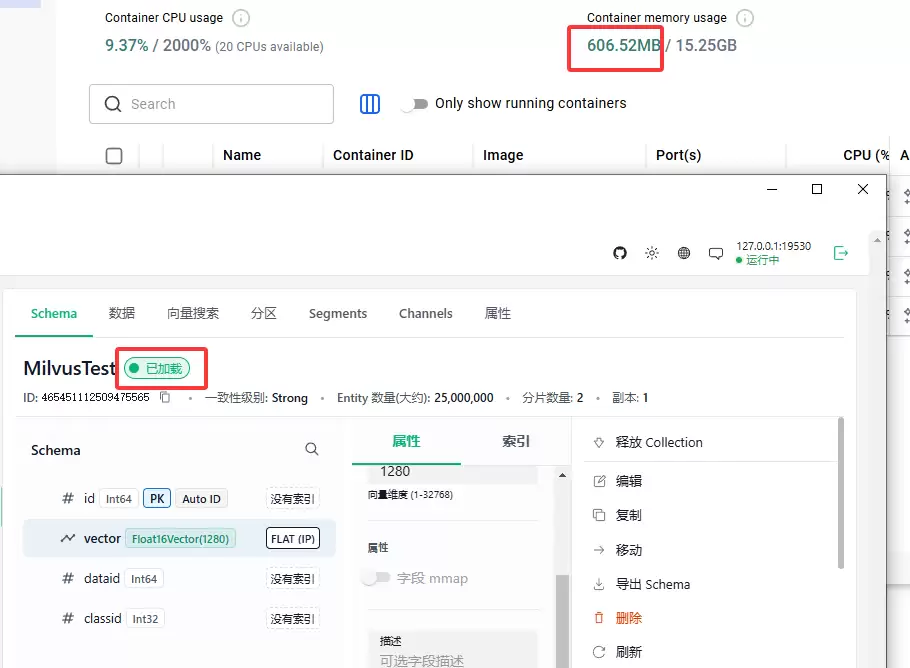This screenshot has width=910, height=668.
Task: Open language selector globe icon
Action: pos(684,253)
